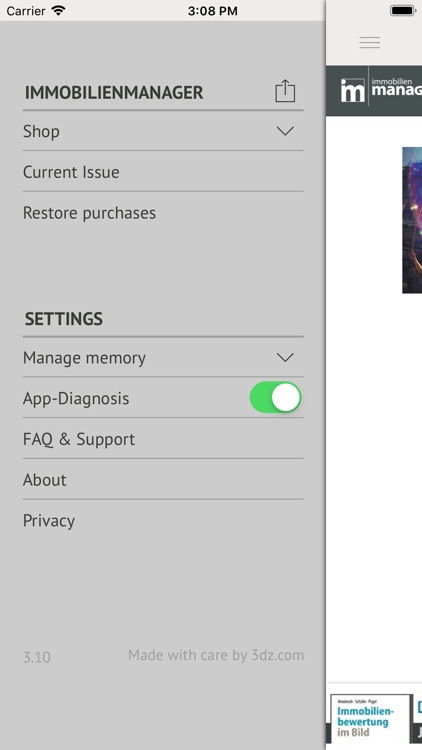Tap the App-Diagnosis label

(x=76, y=398)
